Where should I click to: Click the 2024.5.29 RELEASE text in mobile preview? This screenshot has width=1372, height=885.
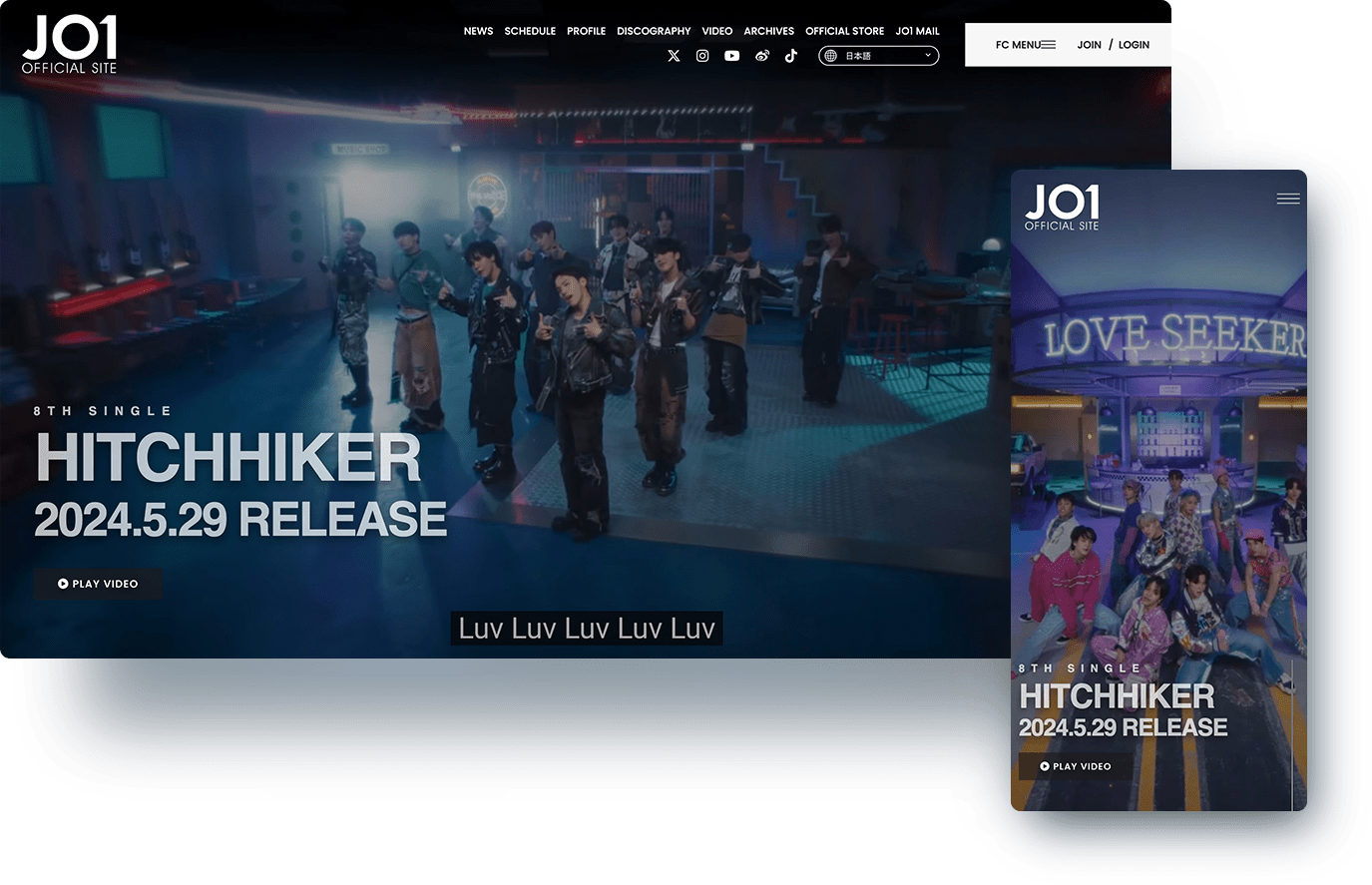coord(1123,727)
